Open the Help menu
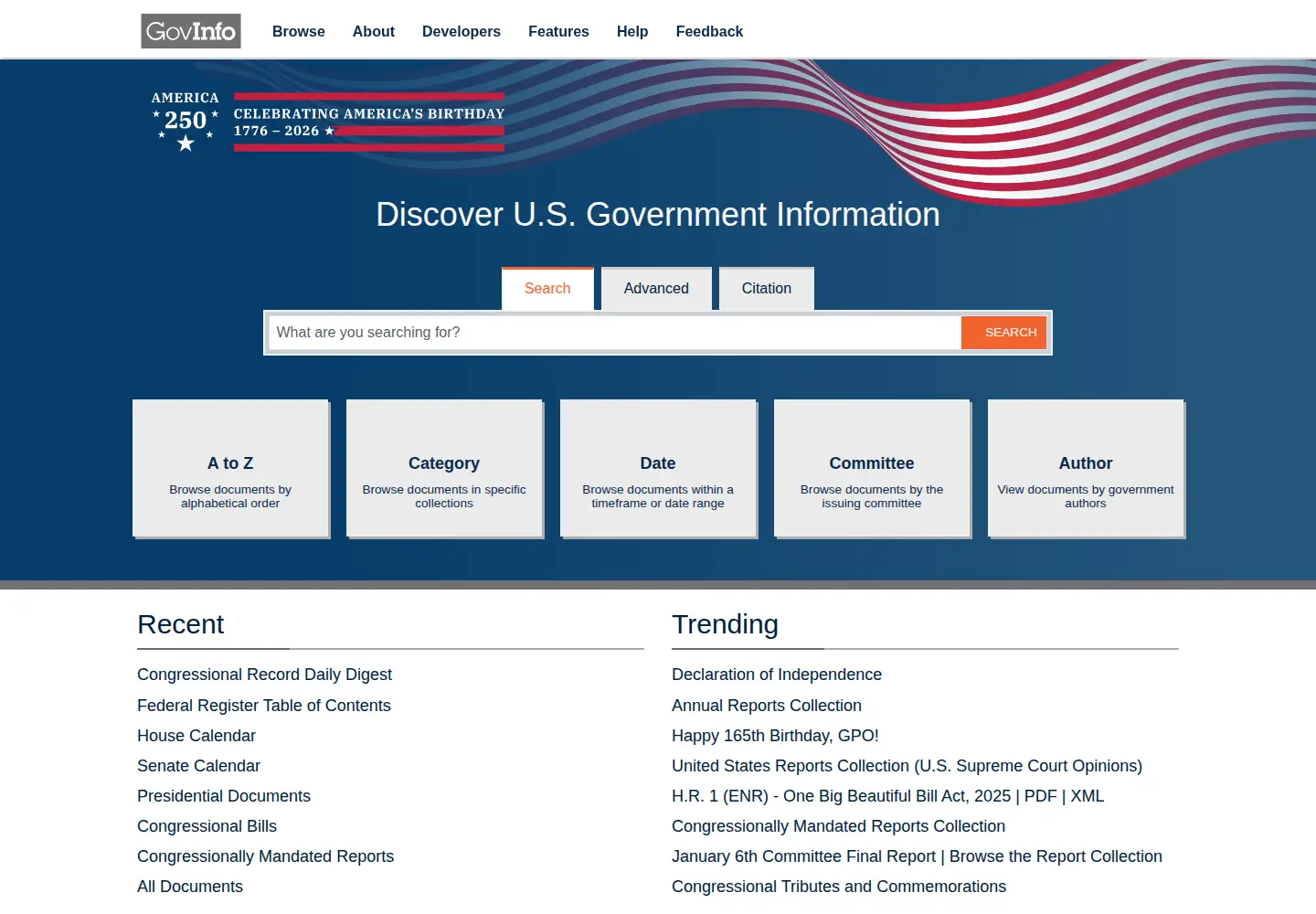Image resolution: width=1316 pixels, height=914 pixels. click(632, 31)
